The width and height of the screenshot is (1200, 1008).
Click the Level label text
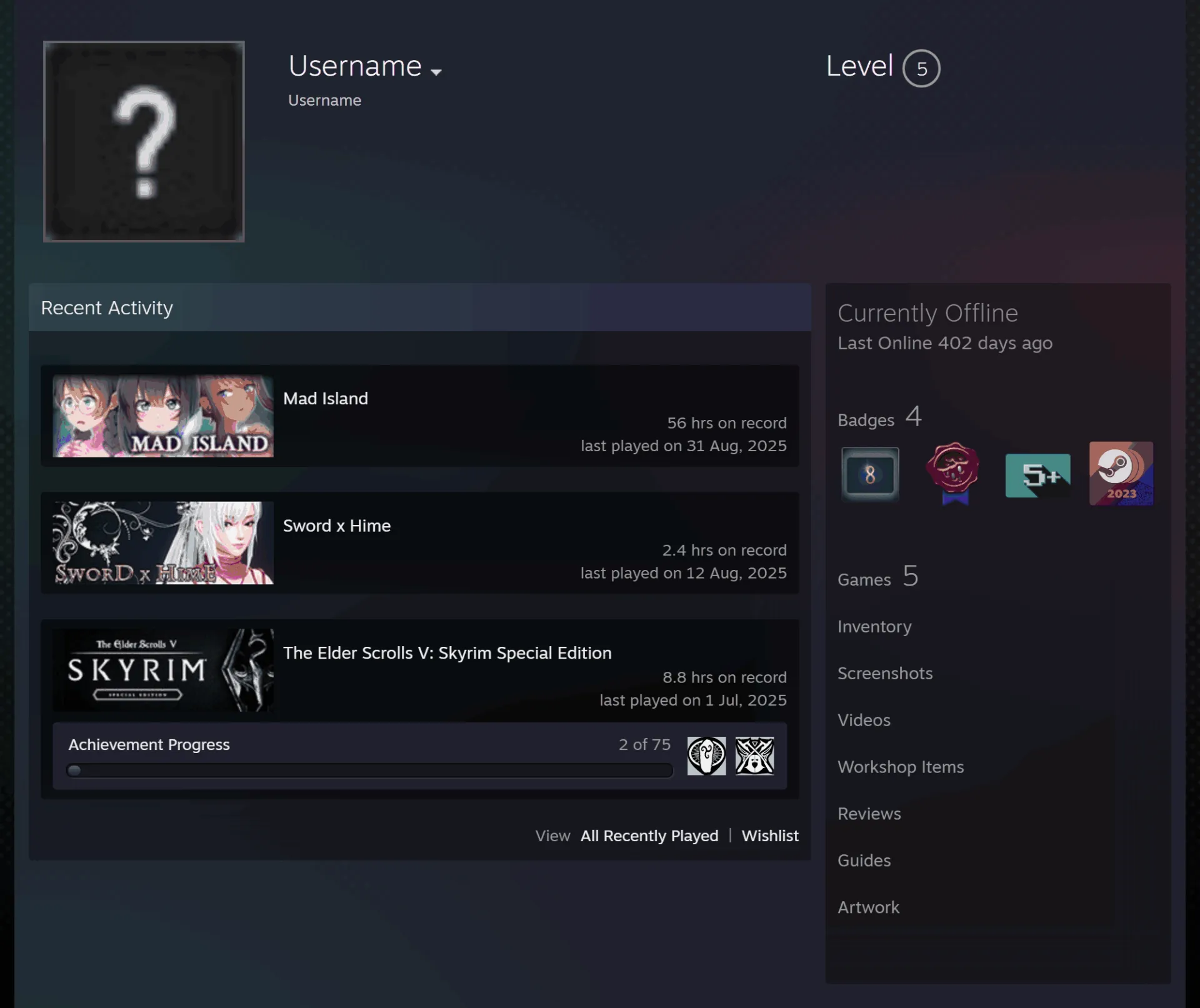859,66
